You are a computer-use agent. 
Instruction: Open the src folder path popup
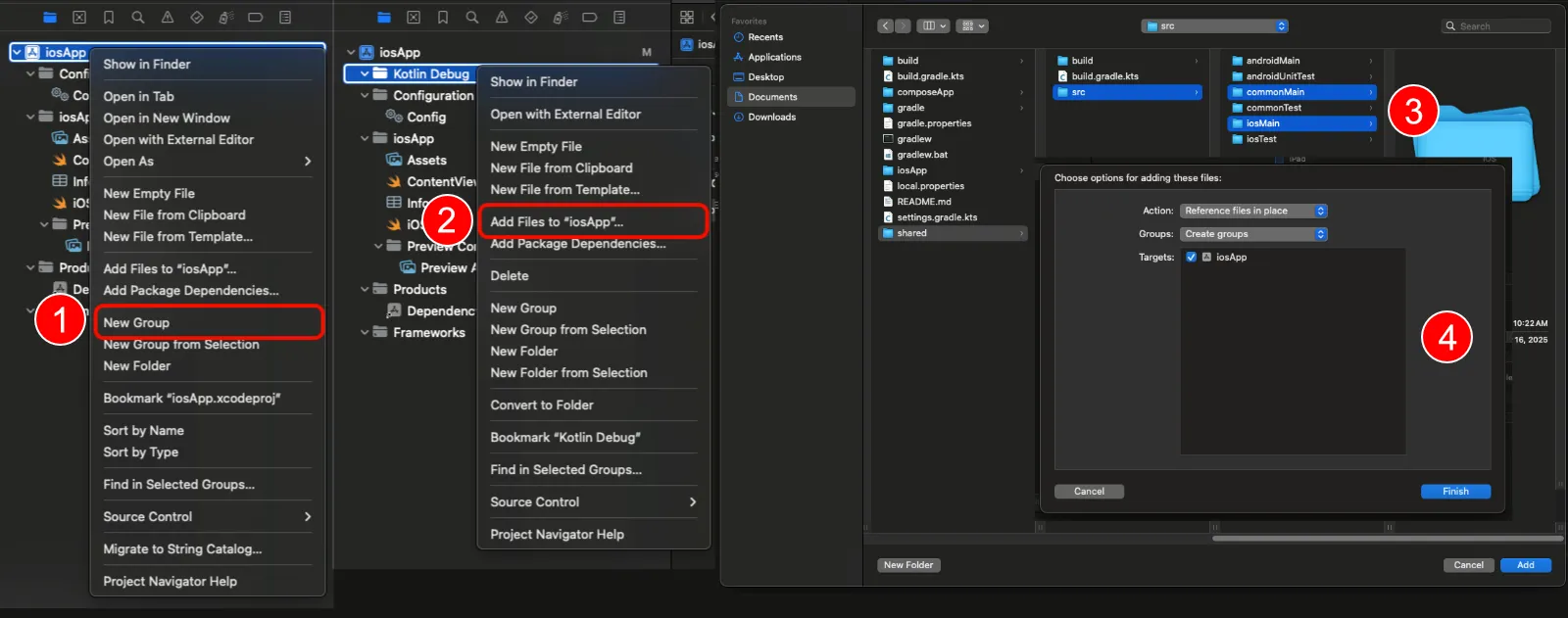1214,26
